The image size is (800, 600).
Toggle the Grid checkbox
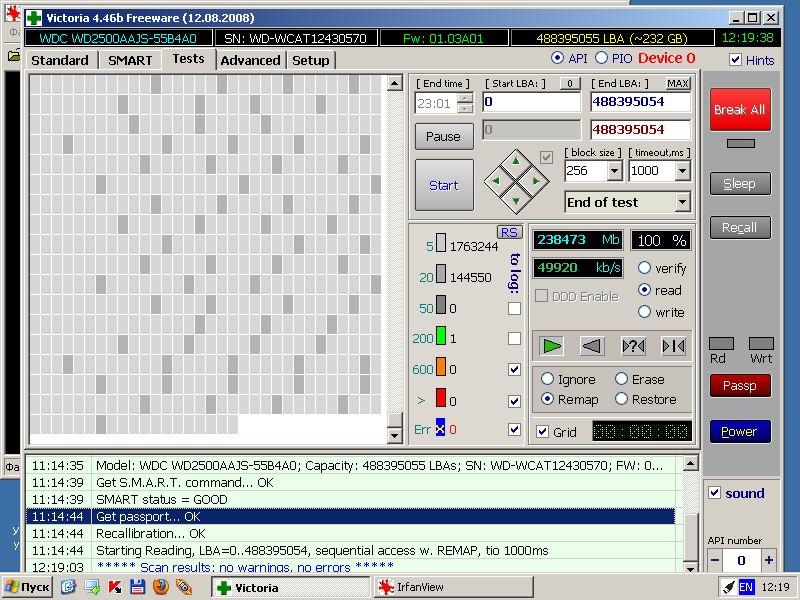(542, 432)
